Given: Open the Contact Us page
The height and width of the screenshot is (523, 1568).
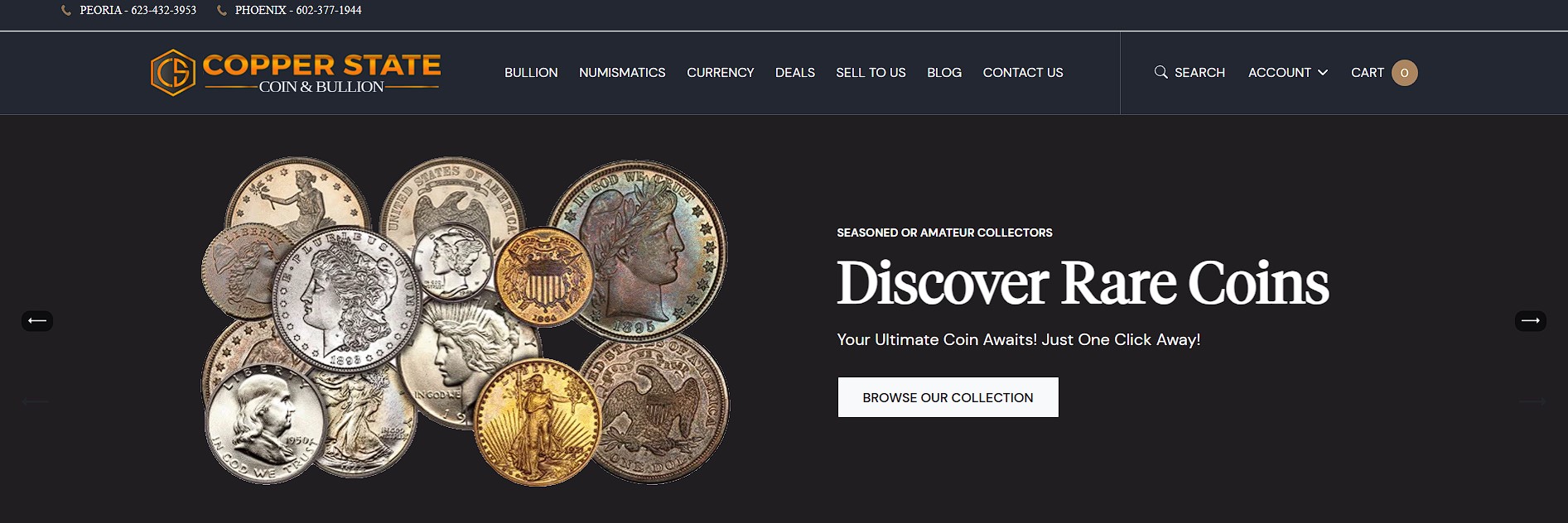Looking at the screenshot, I should click(1023, 73).
